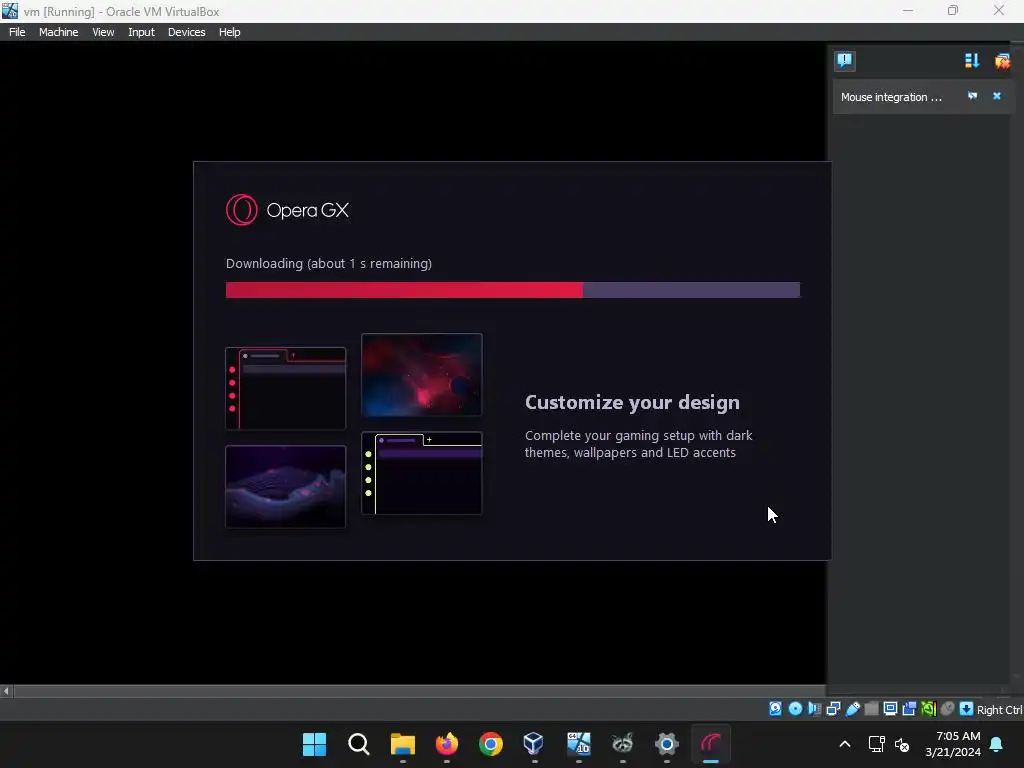Click the purple landscape wallpaper thumbnail
Screen dimensions: 1024x768
point(285,487)
